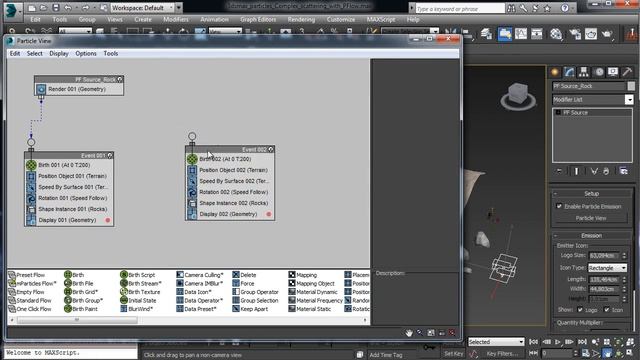Pick Delete operator from the depot
Image resolution: width=640 pixels, height=360 pixels.
click(244, 275)
